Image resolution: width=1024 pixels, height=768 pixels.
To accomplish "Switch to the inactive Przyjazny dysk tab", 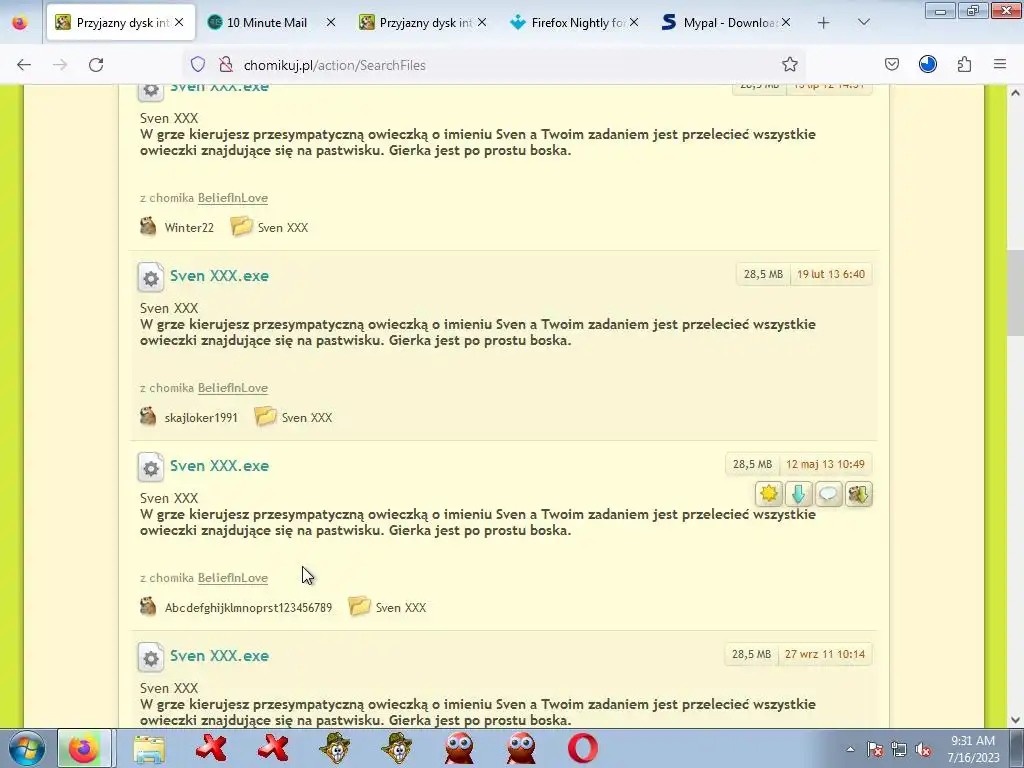I will click(423, 23).
